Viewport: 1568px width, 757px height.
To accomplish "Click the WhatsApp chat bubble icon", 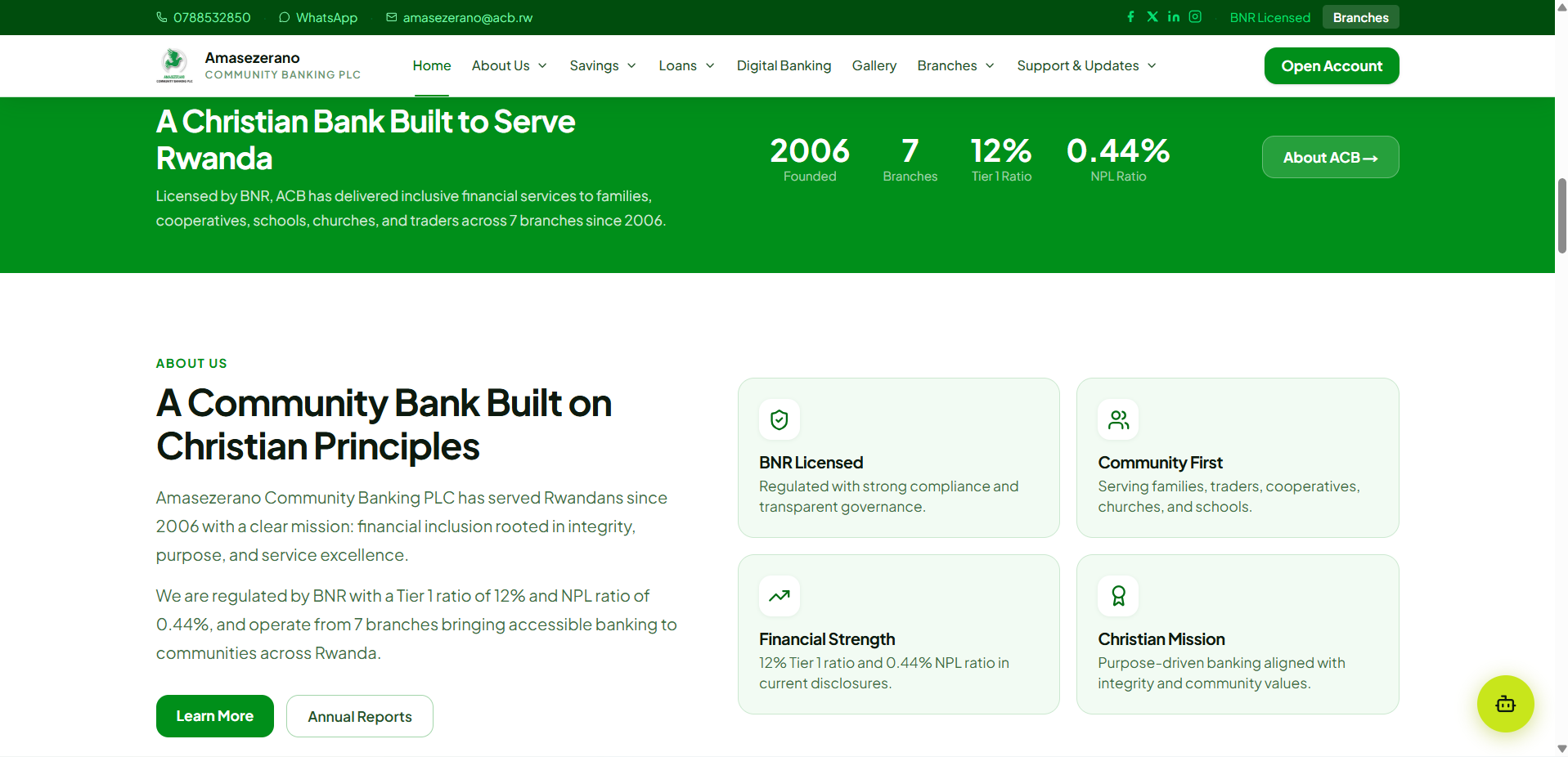I will click(x=284, y=17).
